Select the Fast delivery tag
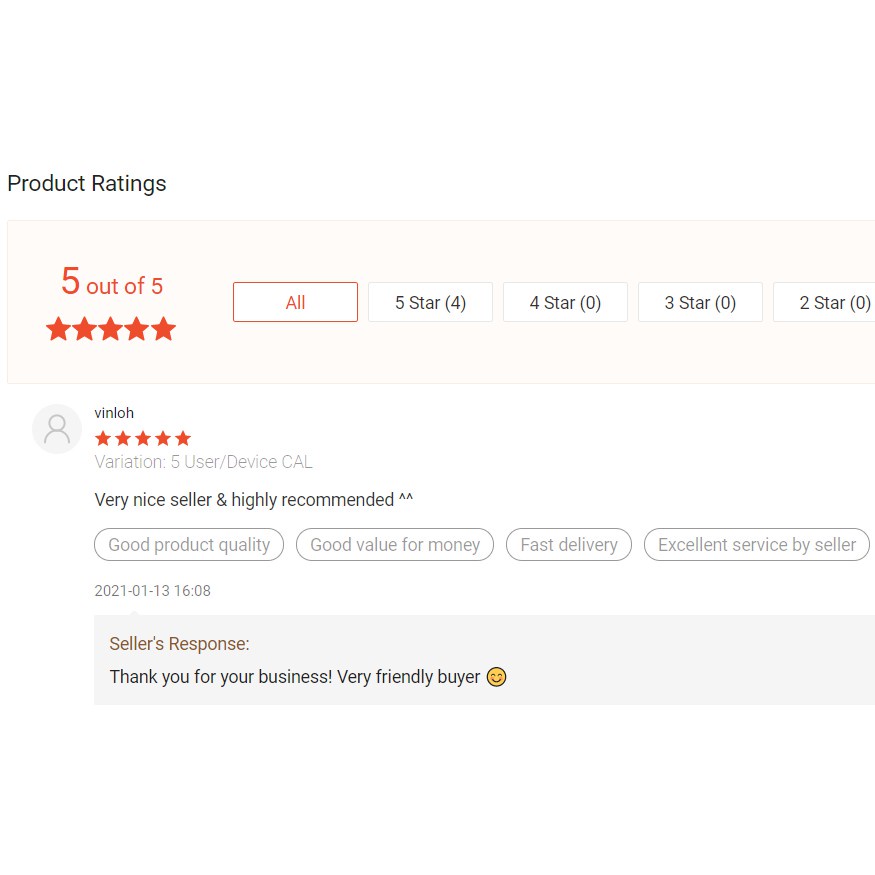 (x=569, y=545)
